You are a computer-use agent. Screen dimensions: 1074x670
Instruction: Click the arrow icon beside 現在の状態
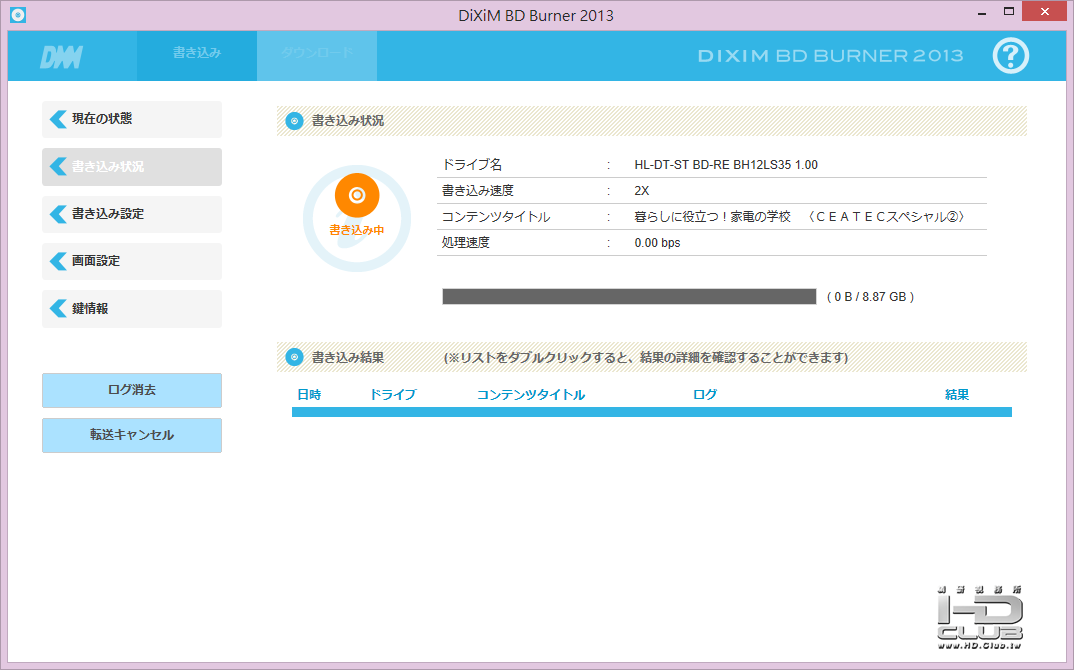tap(58, 119)
